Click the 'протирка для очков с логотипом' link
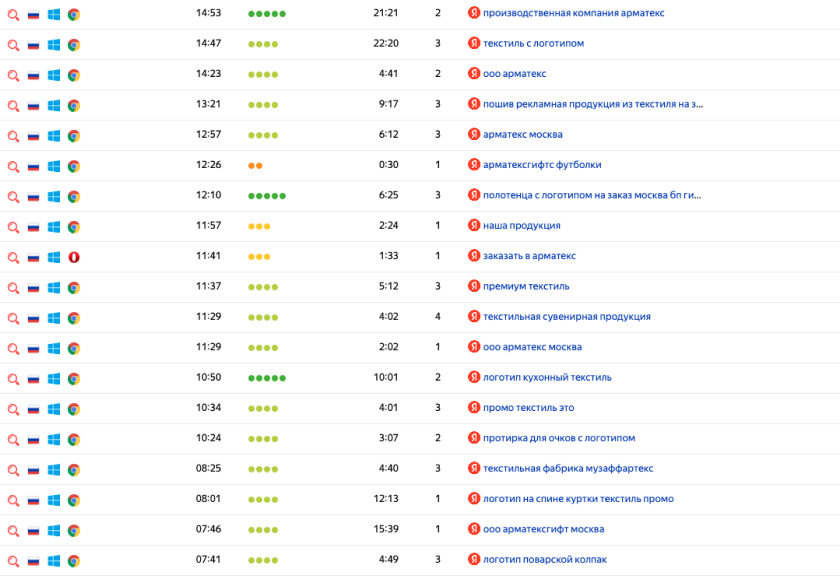The image size is (840, 580). [x=558, y=438]
